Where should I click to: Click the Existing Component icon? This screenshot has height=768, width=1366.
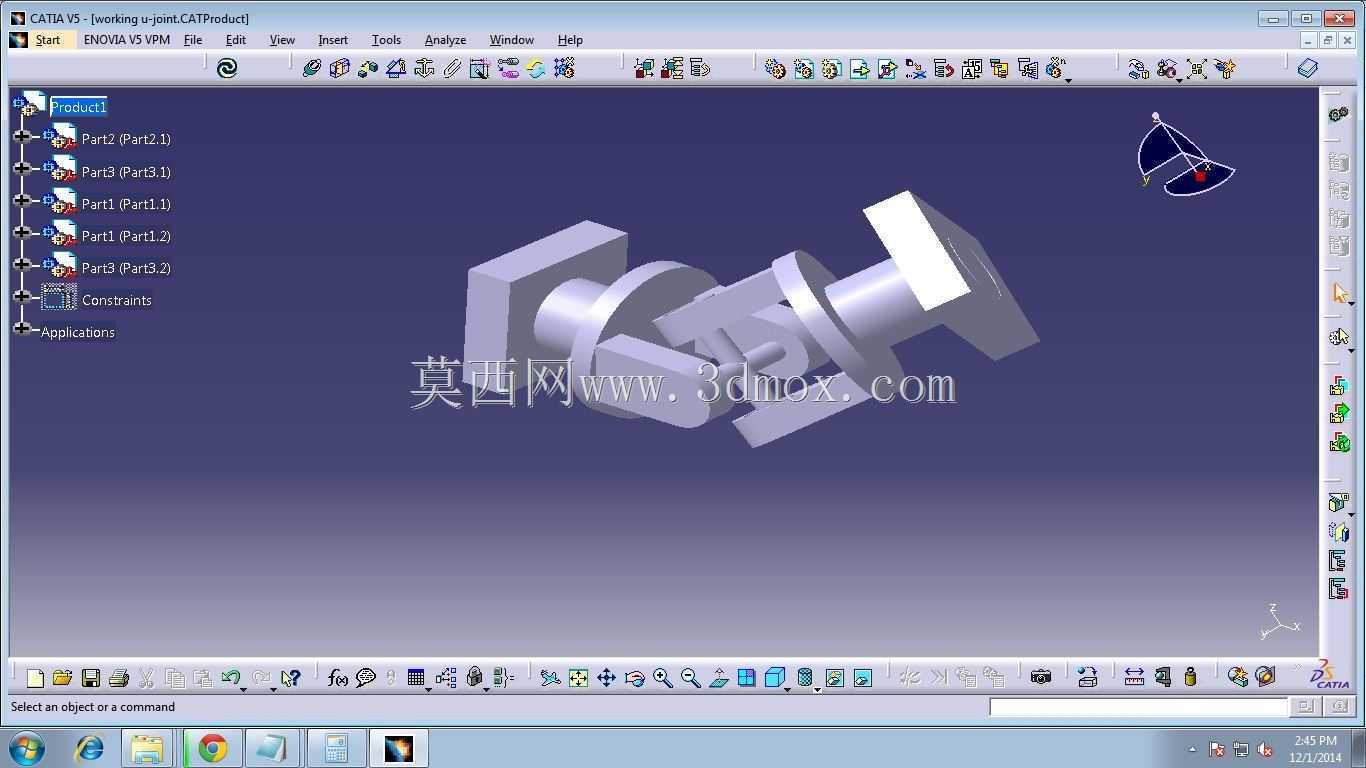coord(859,68)
